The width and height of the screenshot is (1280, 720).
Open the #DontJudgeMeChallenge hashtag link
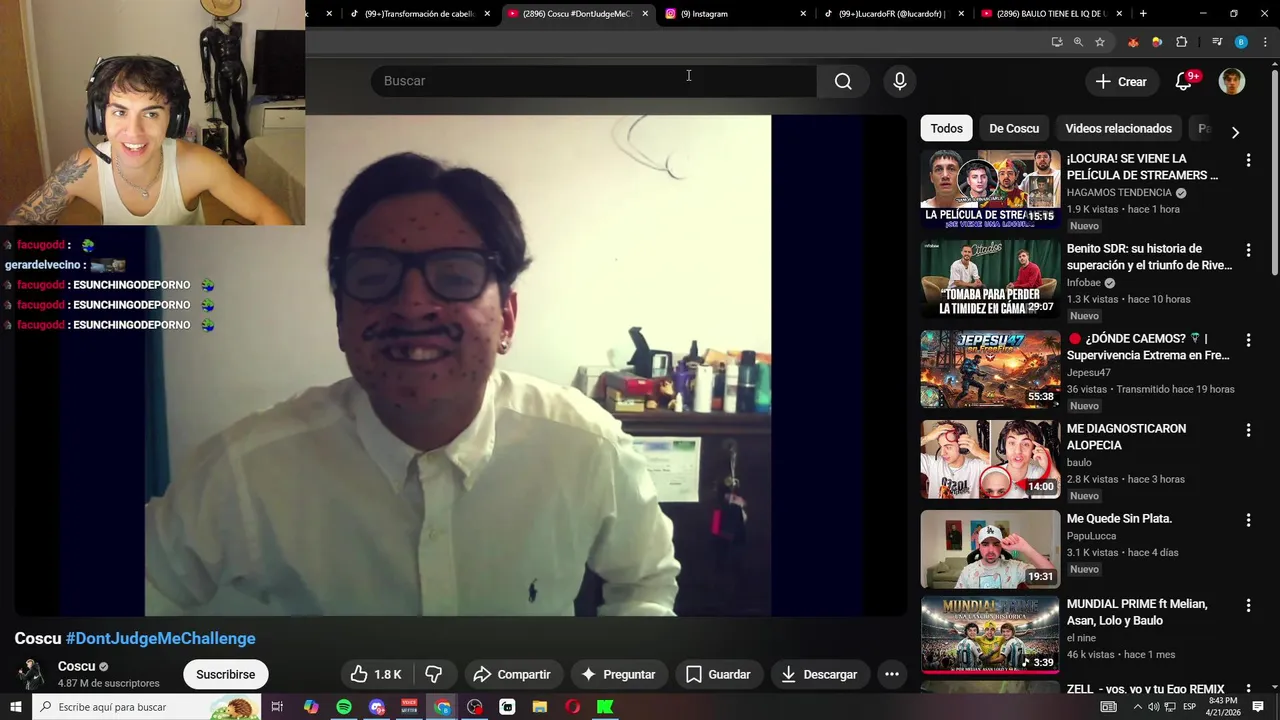tap(160, 638)
